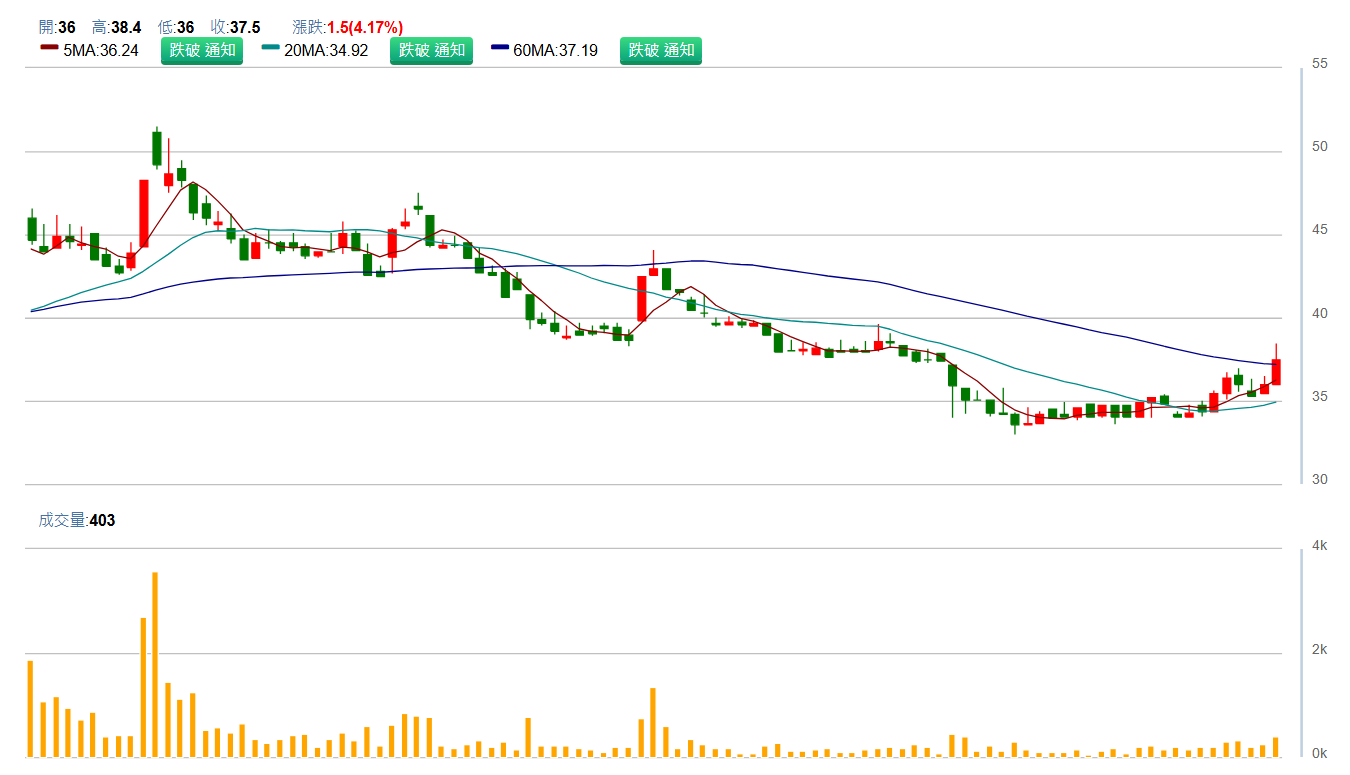This screenshot has width=1350, height=775.
Task: Click the tallest orange volume bar
Action: tap(155, 664)
